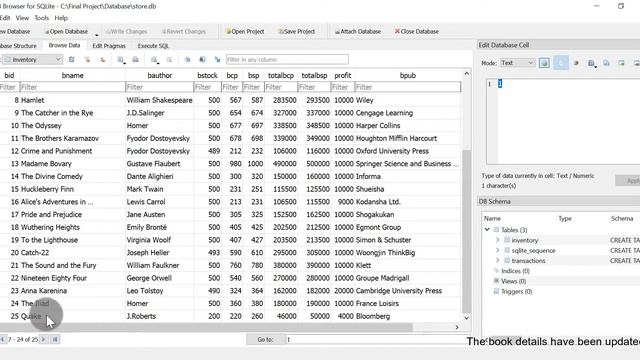Sort by the profit column header

click(342, 75)
